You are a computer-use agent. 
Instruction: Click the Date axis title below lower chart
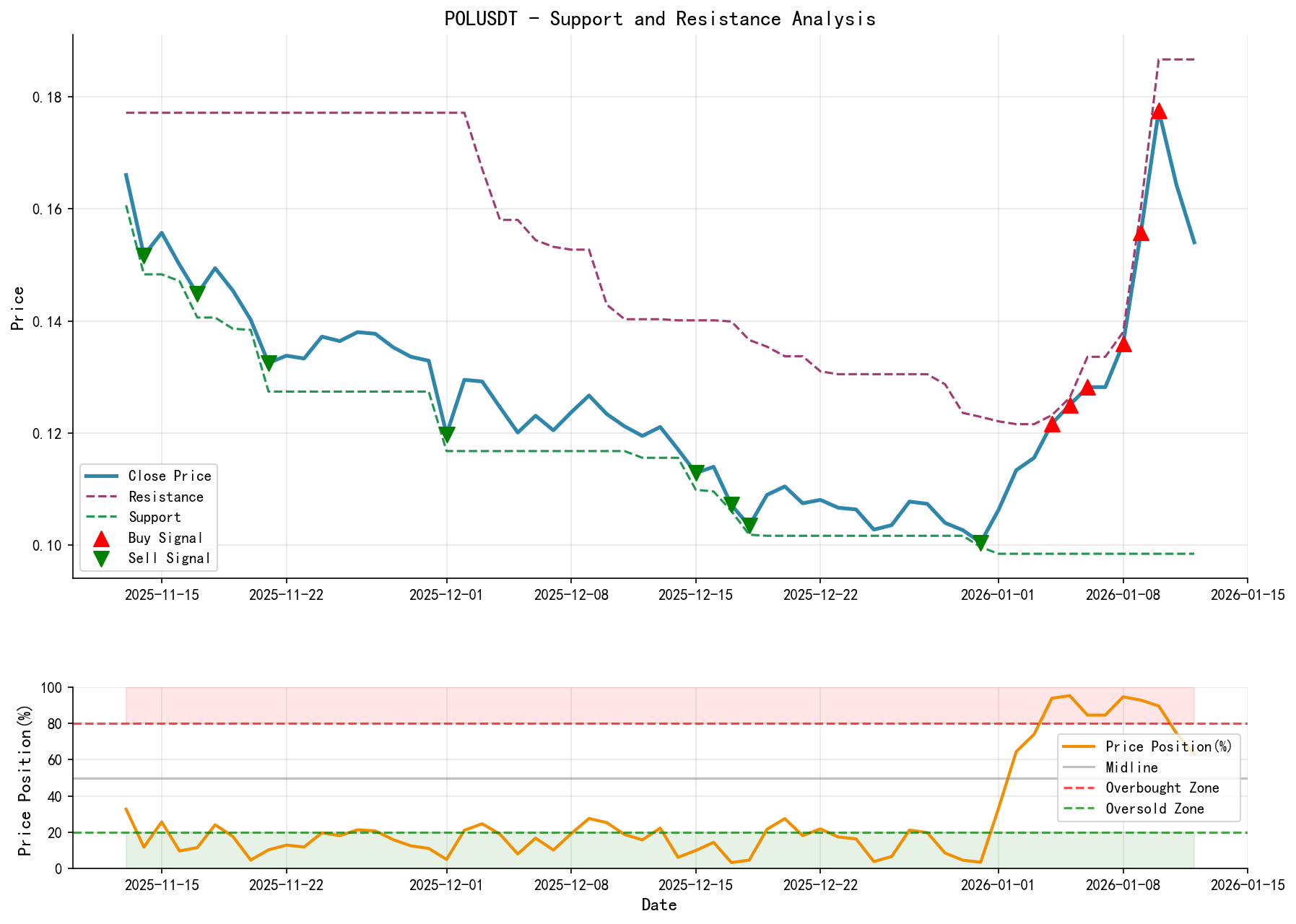[x=659, y=905]
